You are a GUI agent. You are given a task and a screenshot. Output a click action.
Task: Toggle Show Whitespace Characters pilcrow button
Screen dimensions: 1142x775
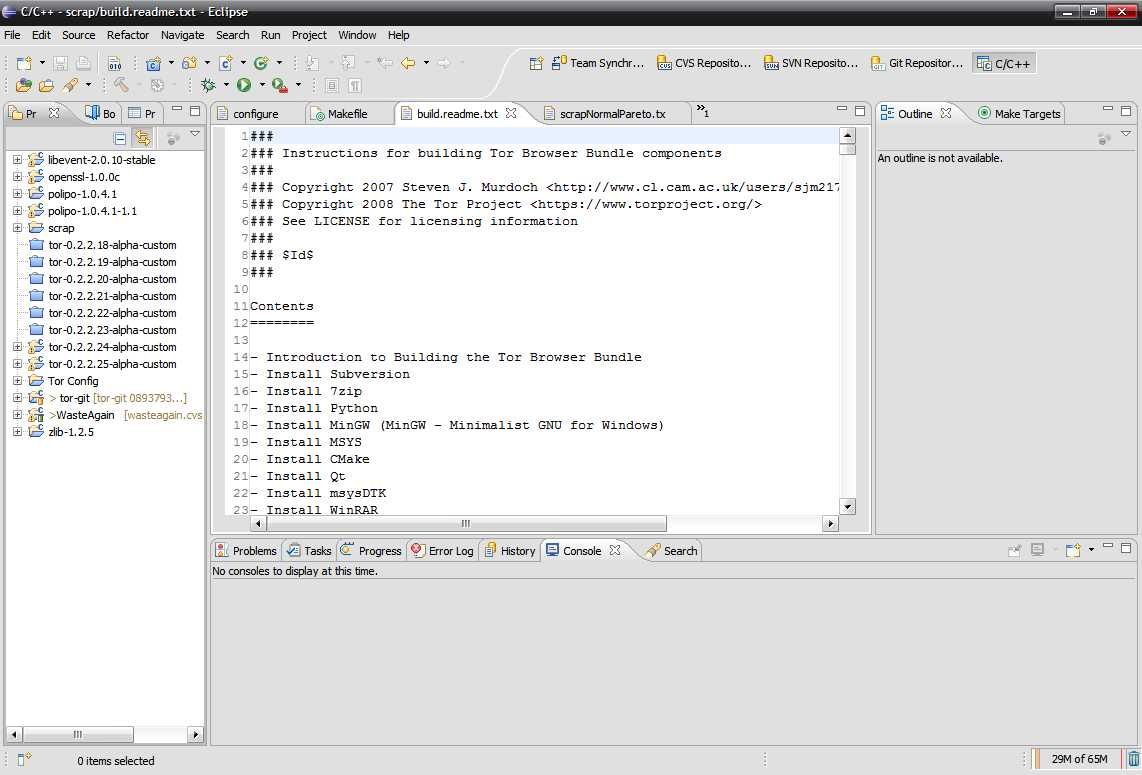(355, 86)
